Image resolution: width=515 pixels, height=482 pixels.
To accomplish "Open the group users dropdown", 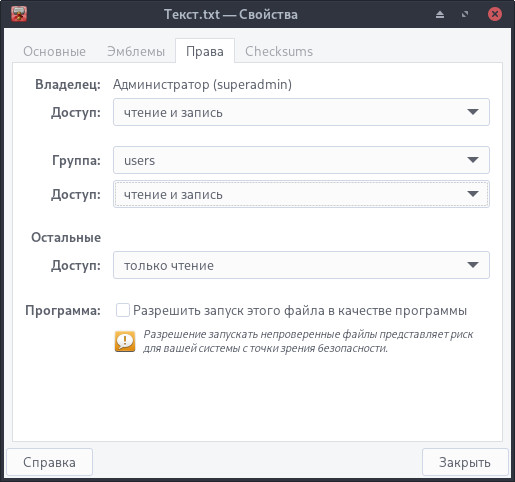I will [301, 160].
